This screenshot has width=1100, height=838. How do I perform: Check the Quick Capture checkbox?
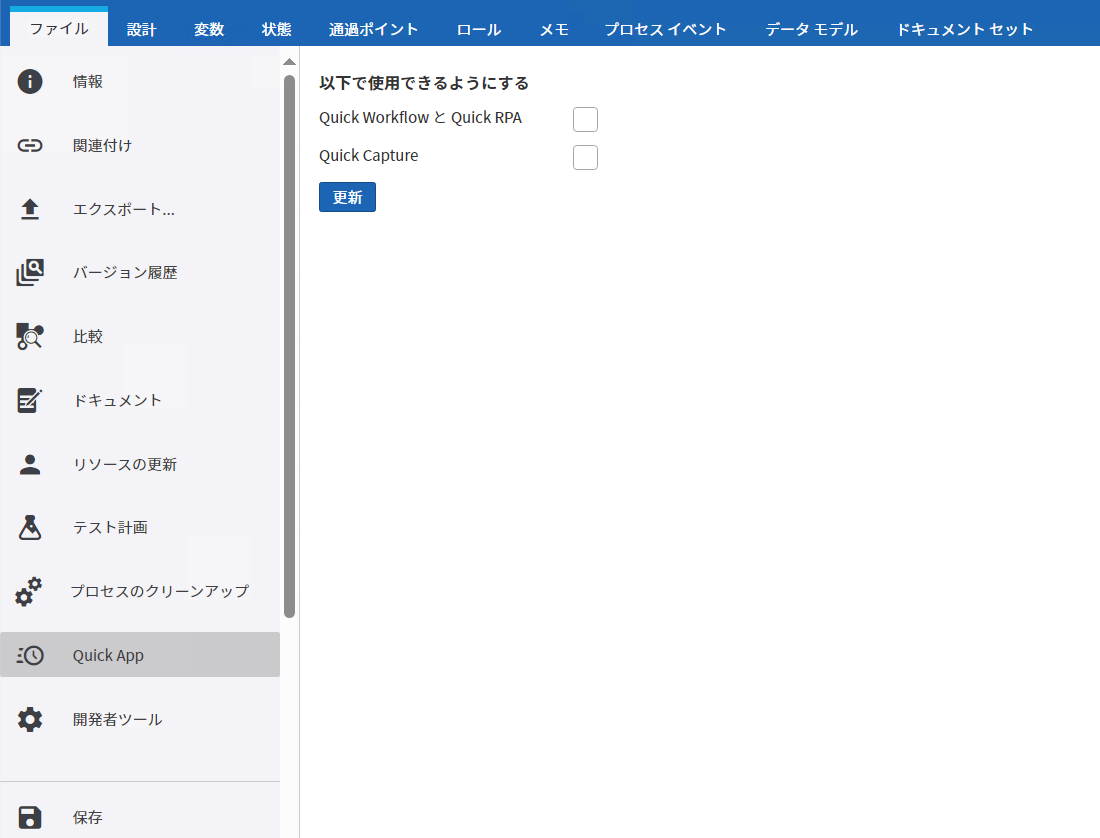pyautogui.click(x=585, y=157)
